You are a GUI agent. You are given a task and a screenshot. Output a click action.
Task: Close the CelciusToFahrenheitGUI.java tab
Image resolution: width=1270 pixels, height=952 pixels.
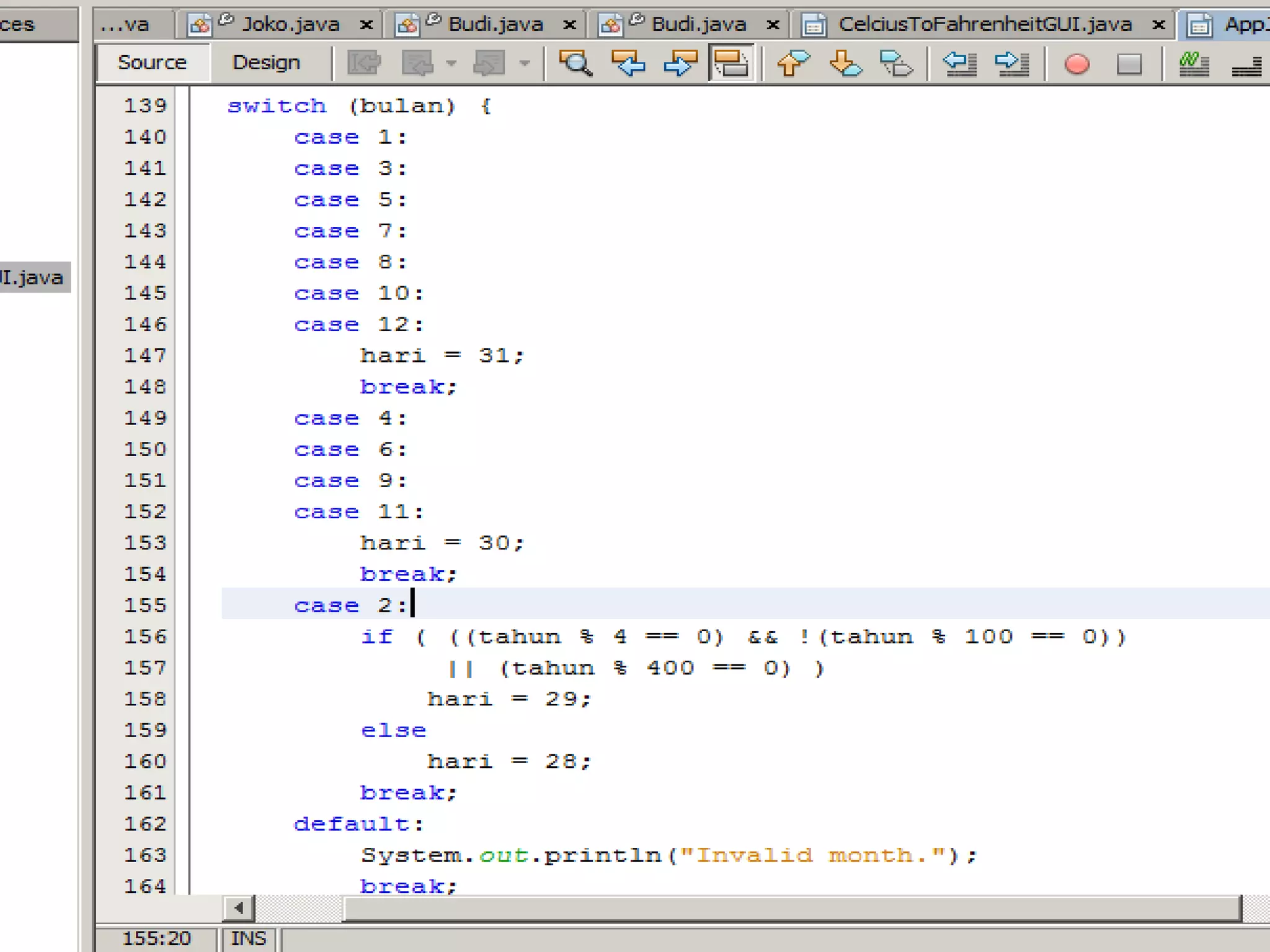[x=1158, y=25]
